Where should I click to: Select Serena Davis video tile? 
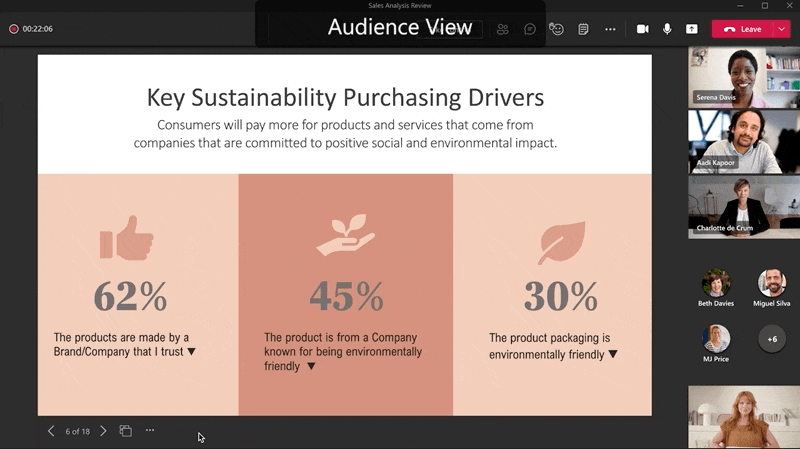743,76
